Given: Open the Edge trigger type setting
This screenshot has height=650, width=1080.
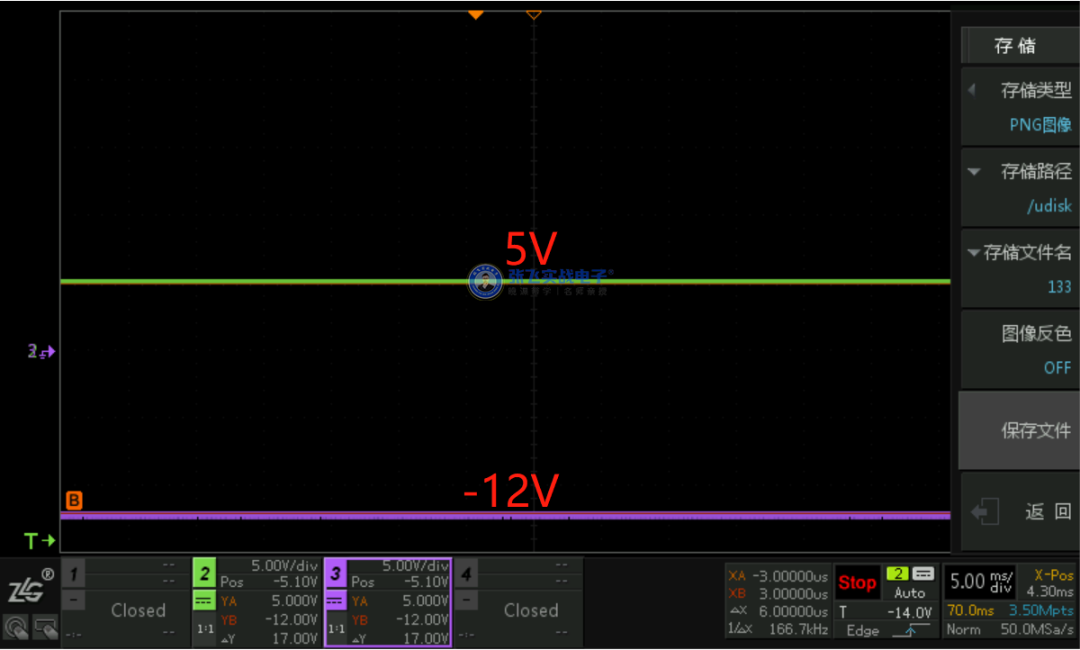Looking at the screenshot, I should pyautogui.click(x=863, y=630).
